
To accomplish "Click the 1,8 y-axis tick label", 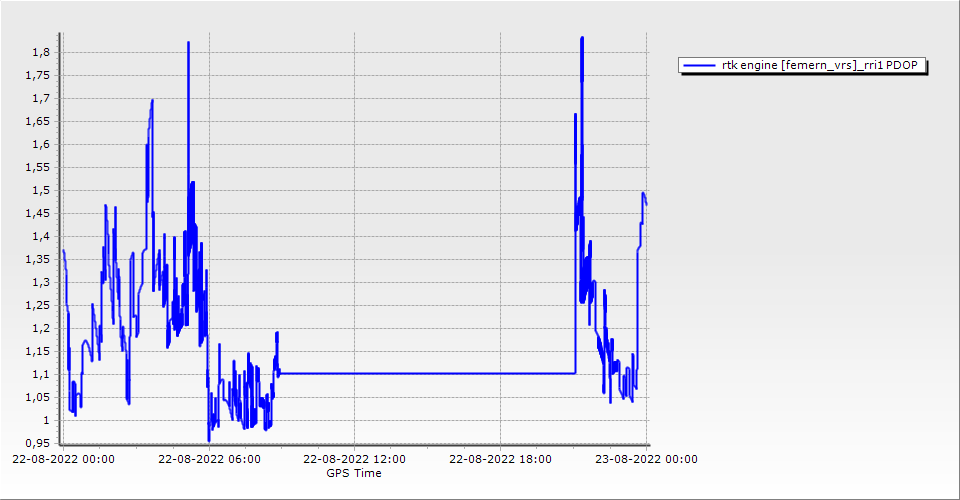I will (38, 52).
